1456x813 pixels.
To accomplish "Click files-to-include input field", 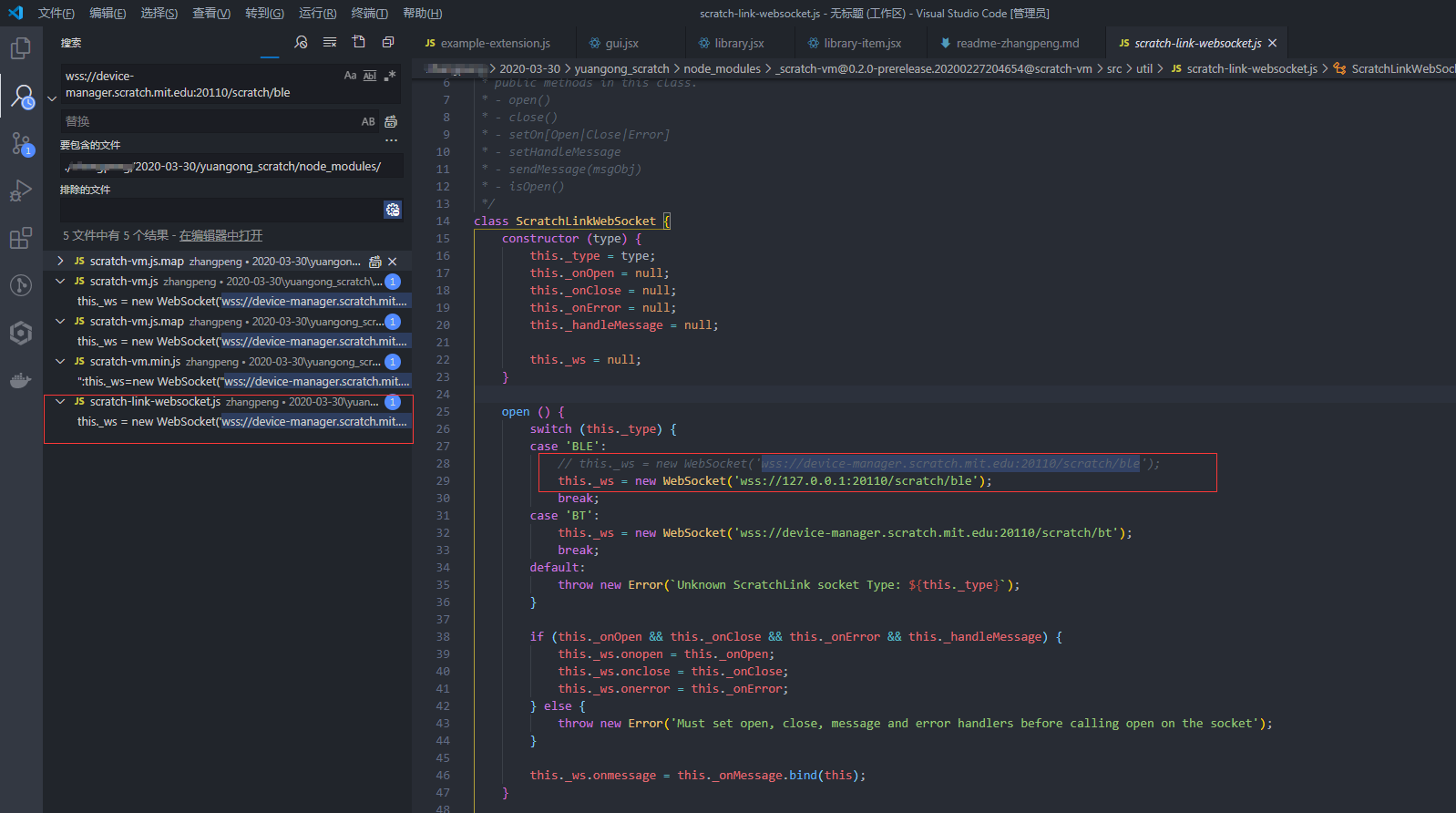I will (x=231, y=167).
